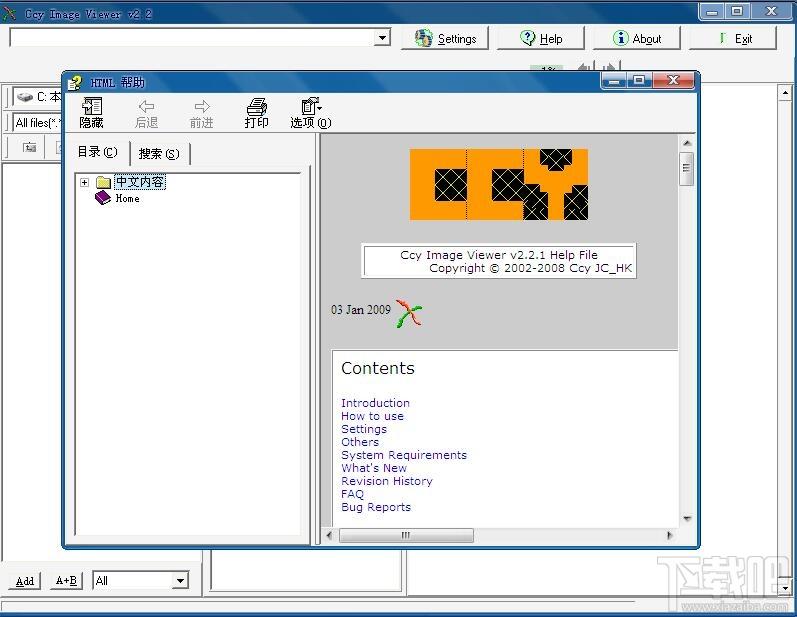
Task: Maximize the HTML 帮助 window
Action: click(639, 80)
